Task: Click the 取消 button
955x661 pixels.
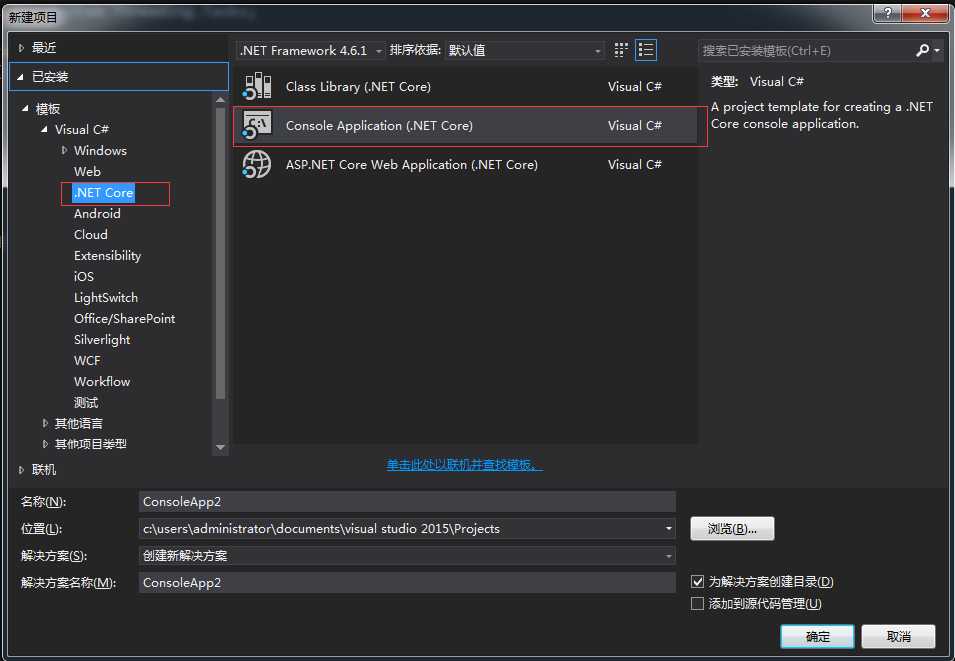Action: [898, 636]
